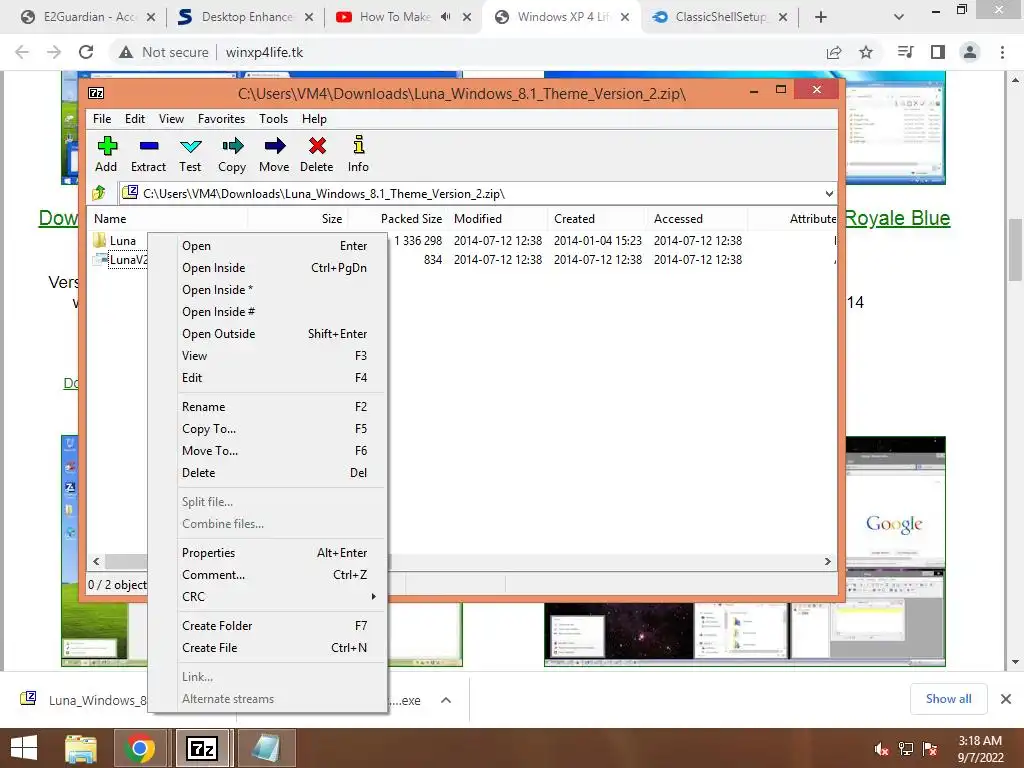Open Chrome side panel icon
The image size is (1024, 768).
click(x=938, y=52)
